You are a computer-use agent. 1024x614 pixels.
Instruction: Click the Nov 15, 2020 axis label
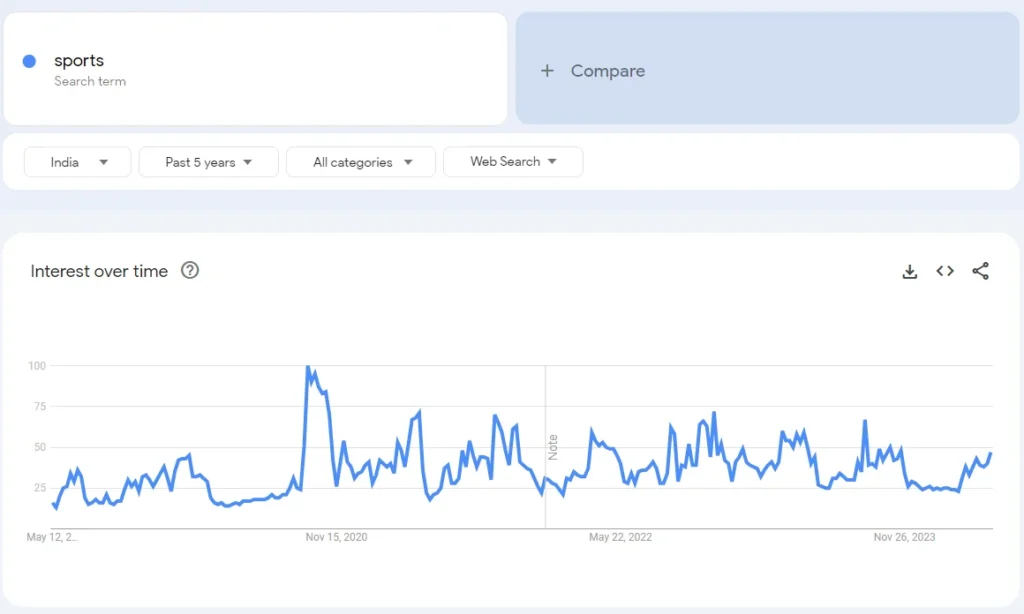337,537
